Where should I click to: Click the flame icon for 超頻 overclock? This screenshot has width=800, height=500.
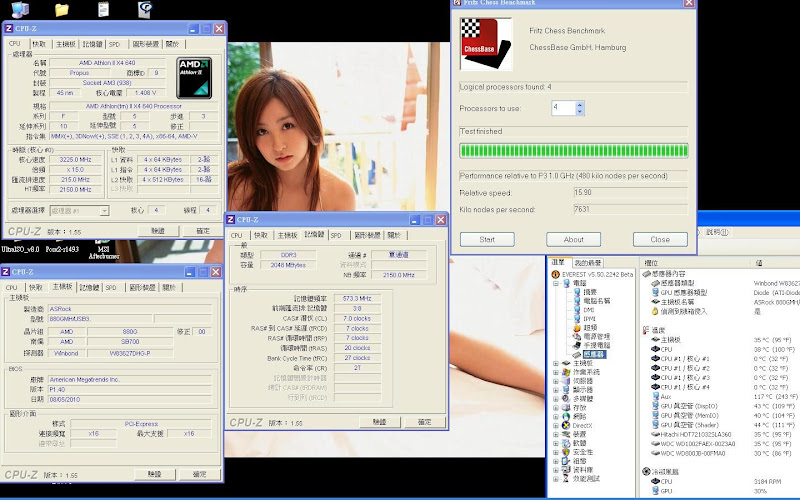coord(577,328)
